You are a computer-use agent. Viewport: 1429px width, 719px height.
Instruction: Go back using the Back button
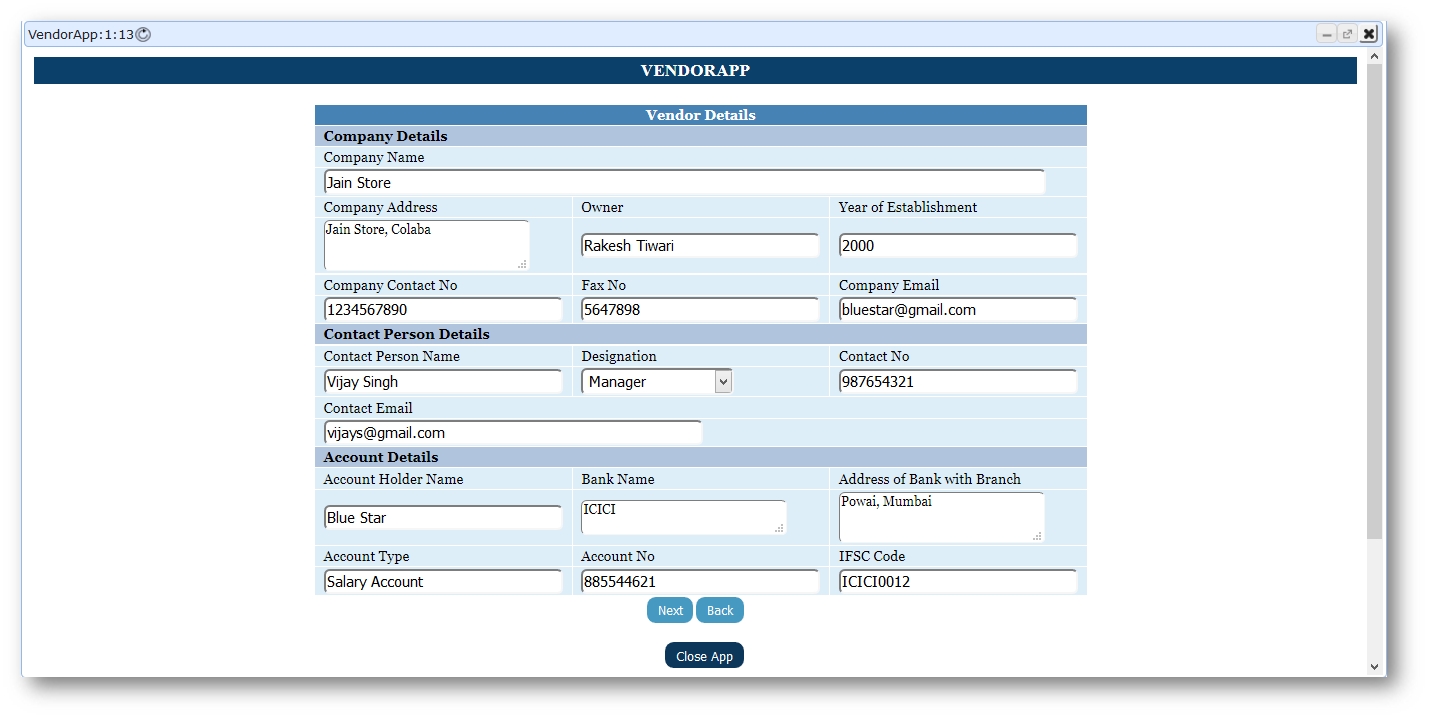coord(720,611)
